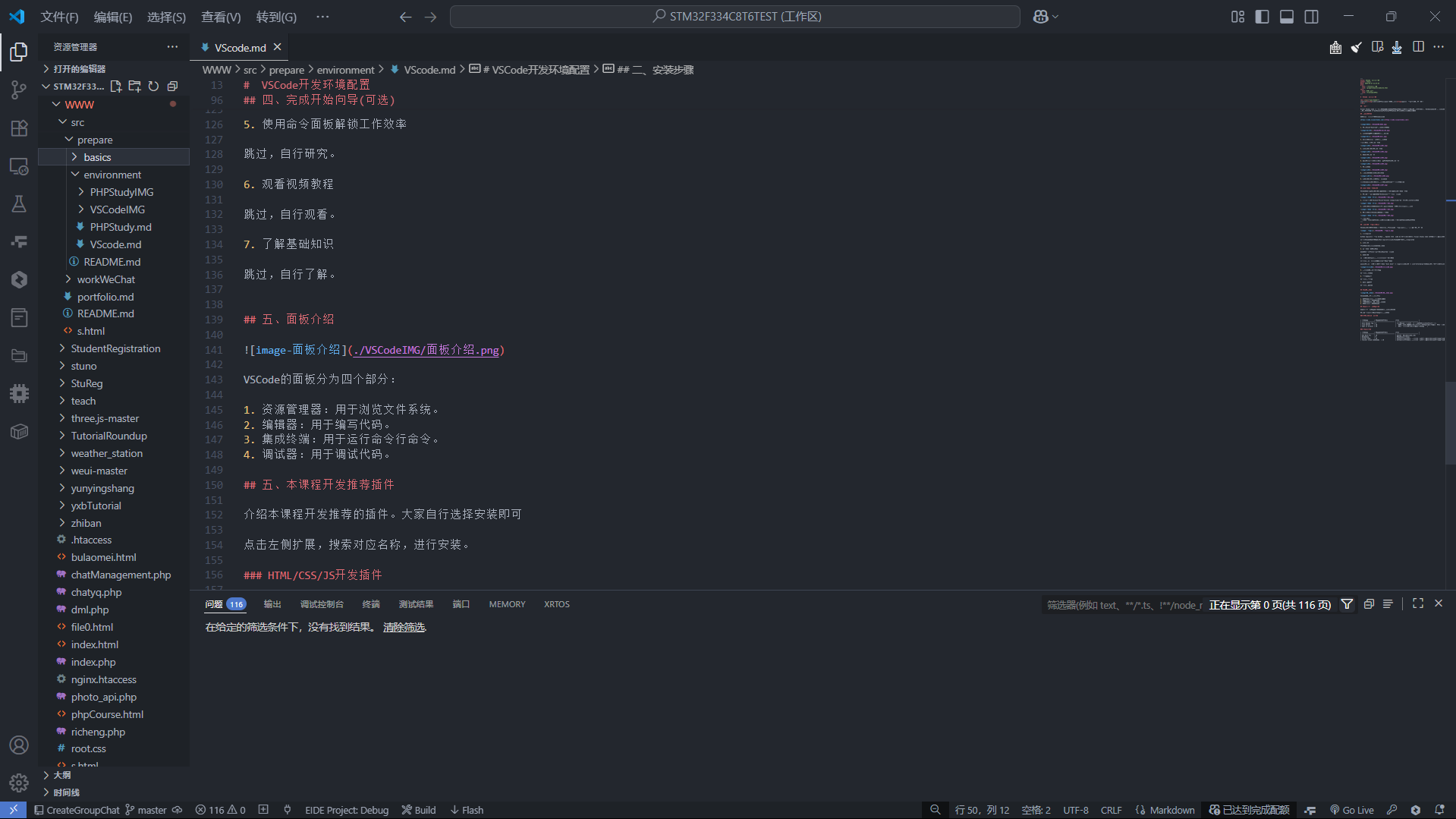1456x819 pixels.
Task: Refresh the explorer file tree
Action: pyautogui.click(x=153, y=87)
